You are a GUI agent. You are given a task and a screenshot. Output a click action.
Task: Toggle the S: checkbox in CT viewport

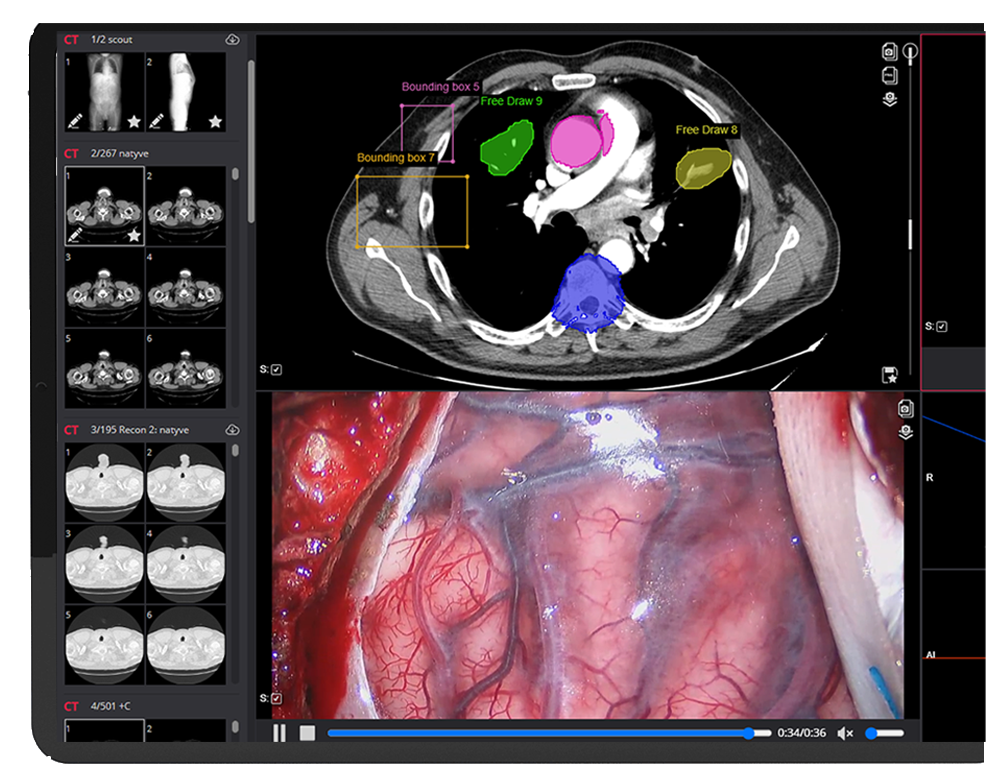pyautogui.click(x=276, y=369)
